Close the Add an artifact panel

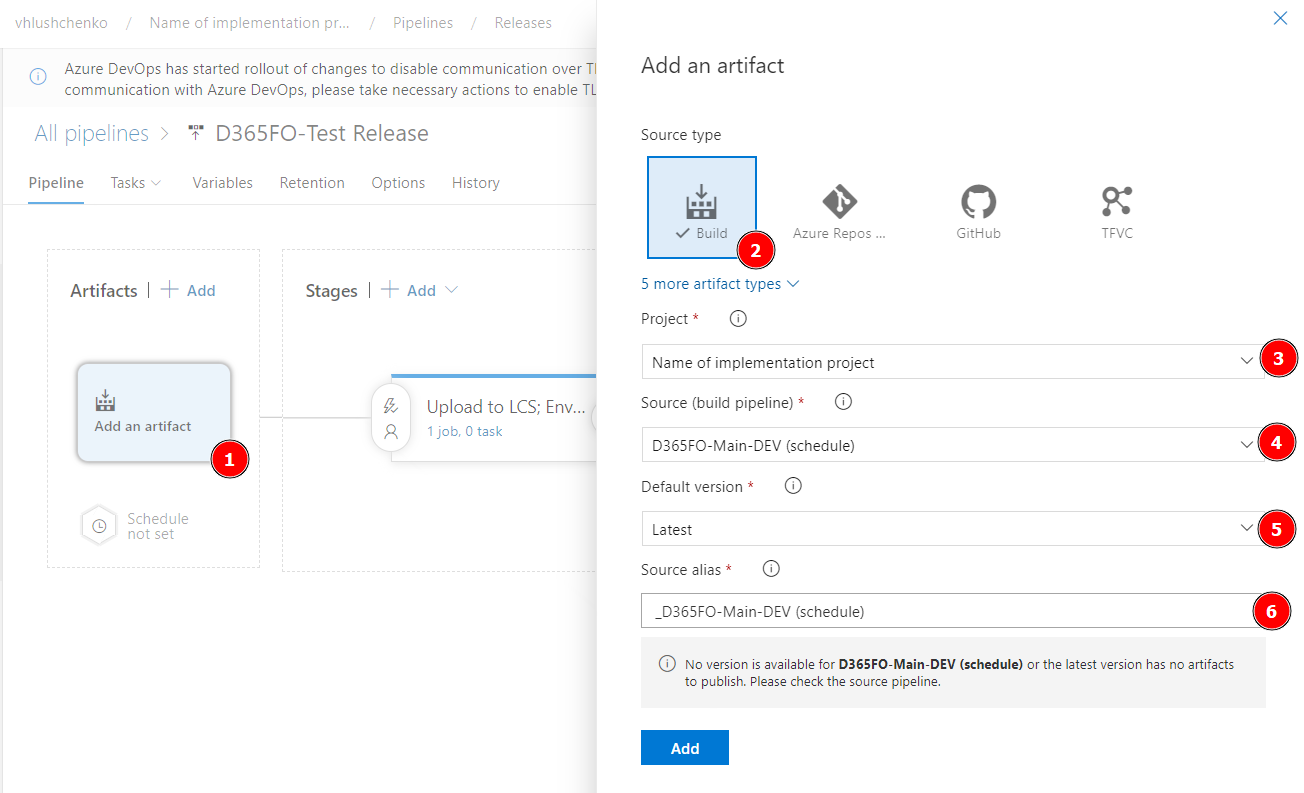pyautogui.click(x=1280, y=18)
